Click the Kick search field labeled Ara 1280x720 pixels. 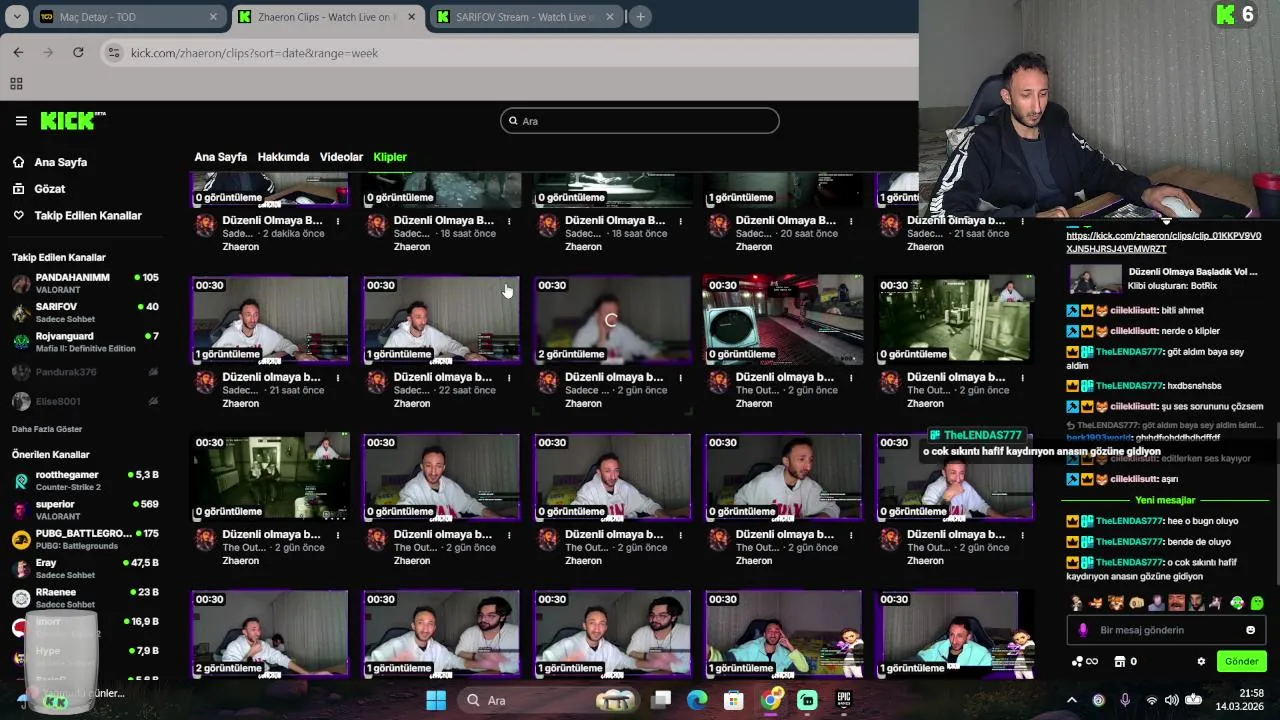[x=640, y=121]
